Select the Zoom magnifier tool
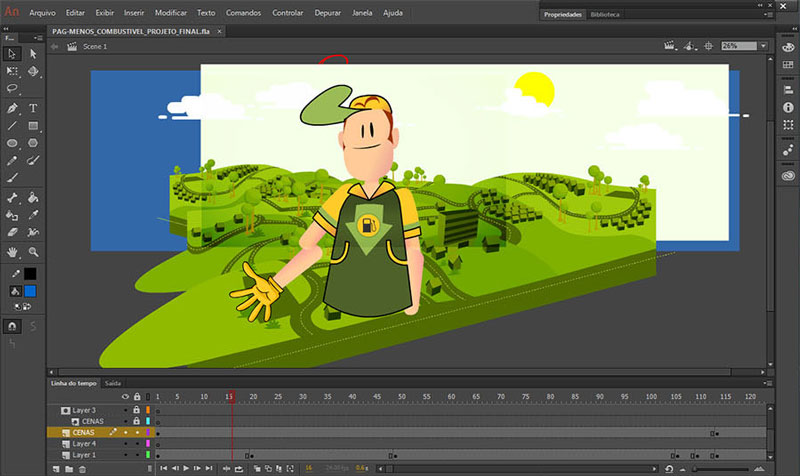Viewport: 800px width, 476px height. [33, 252]
